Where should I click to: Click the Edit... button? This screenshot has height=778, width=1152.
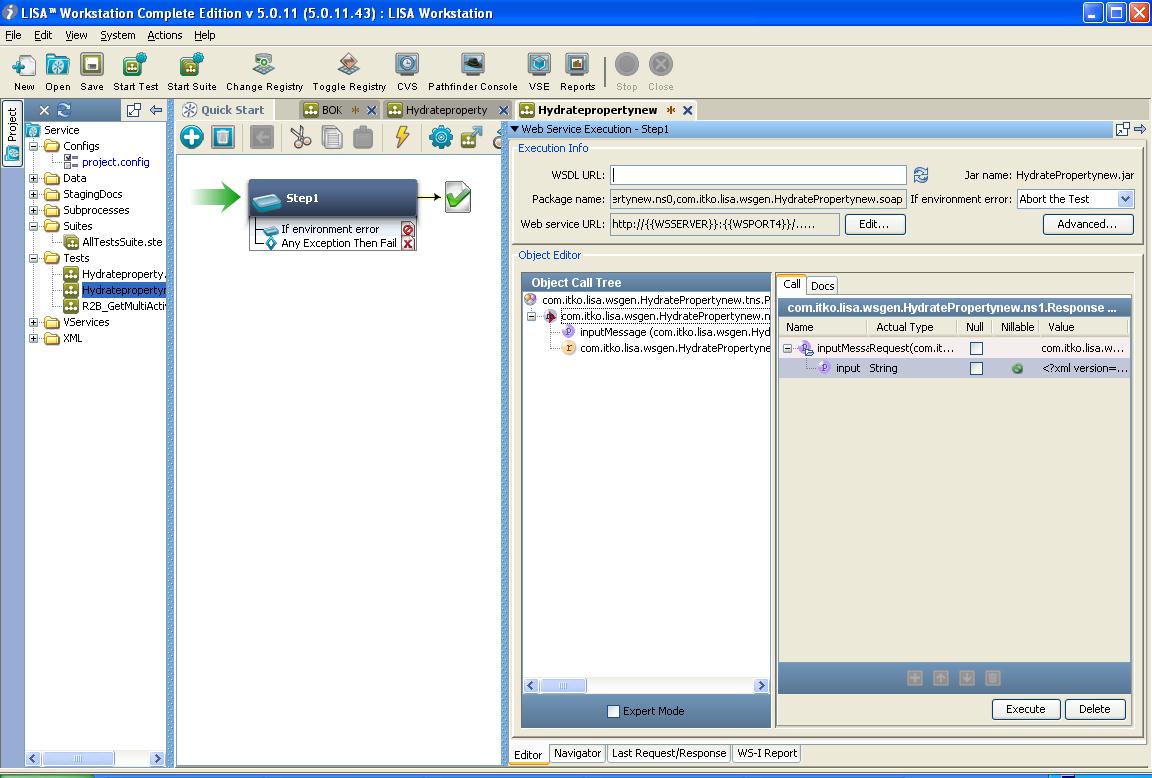pos(875,224)
